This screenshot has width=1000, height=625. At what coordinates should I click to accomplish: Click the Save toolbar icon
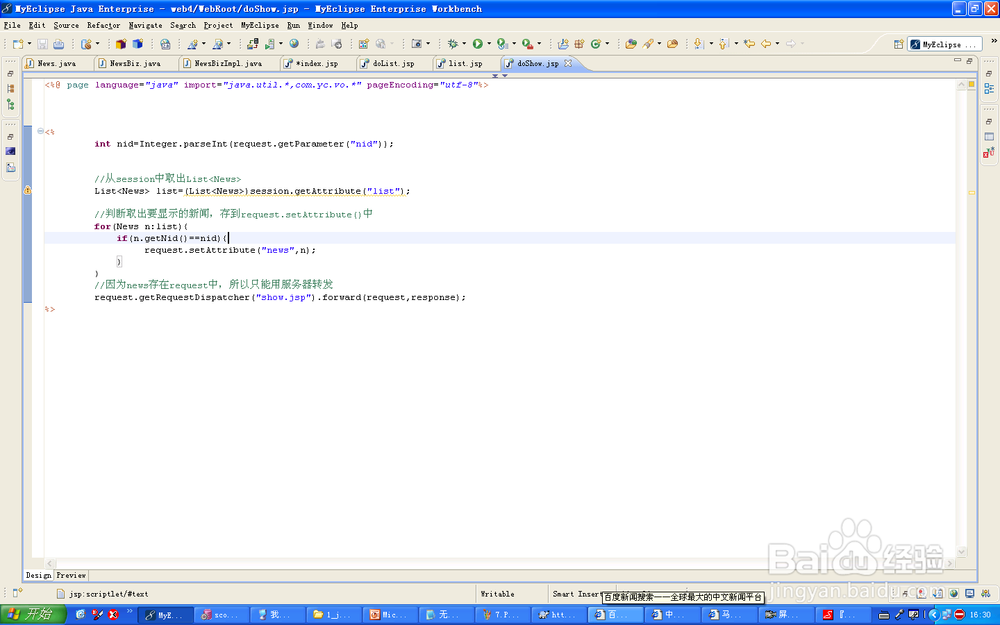(x=42, y=44)
